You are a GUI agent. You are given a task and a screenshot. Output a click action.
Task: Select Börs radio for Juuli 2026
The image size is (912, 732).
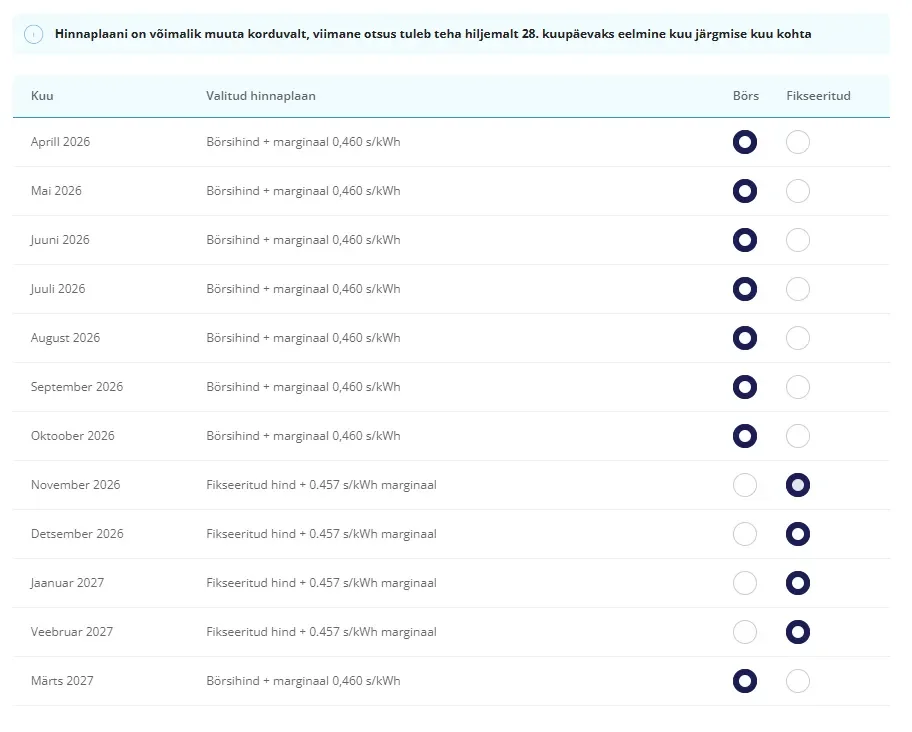[744, 289]
